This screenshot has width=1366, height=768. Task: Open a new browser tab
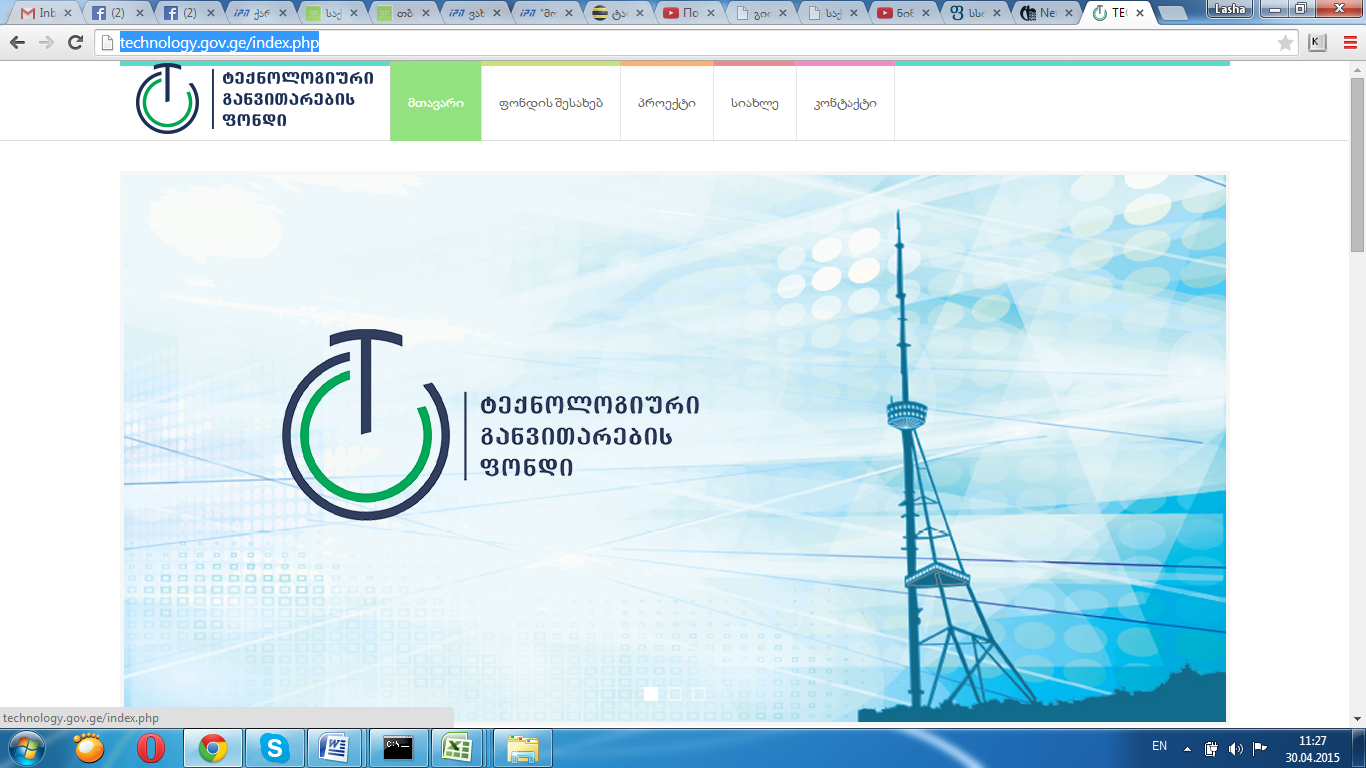(1174, 14)
